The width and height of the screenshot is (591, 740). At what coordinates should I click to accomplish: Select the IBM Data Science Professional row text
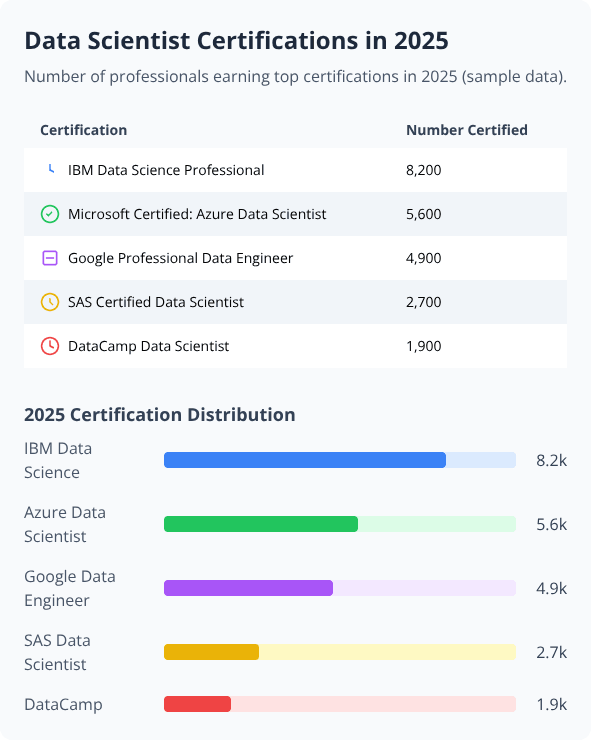(x=166, y=170)
